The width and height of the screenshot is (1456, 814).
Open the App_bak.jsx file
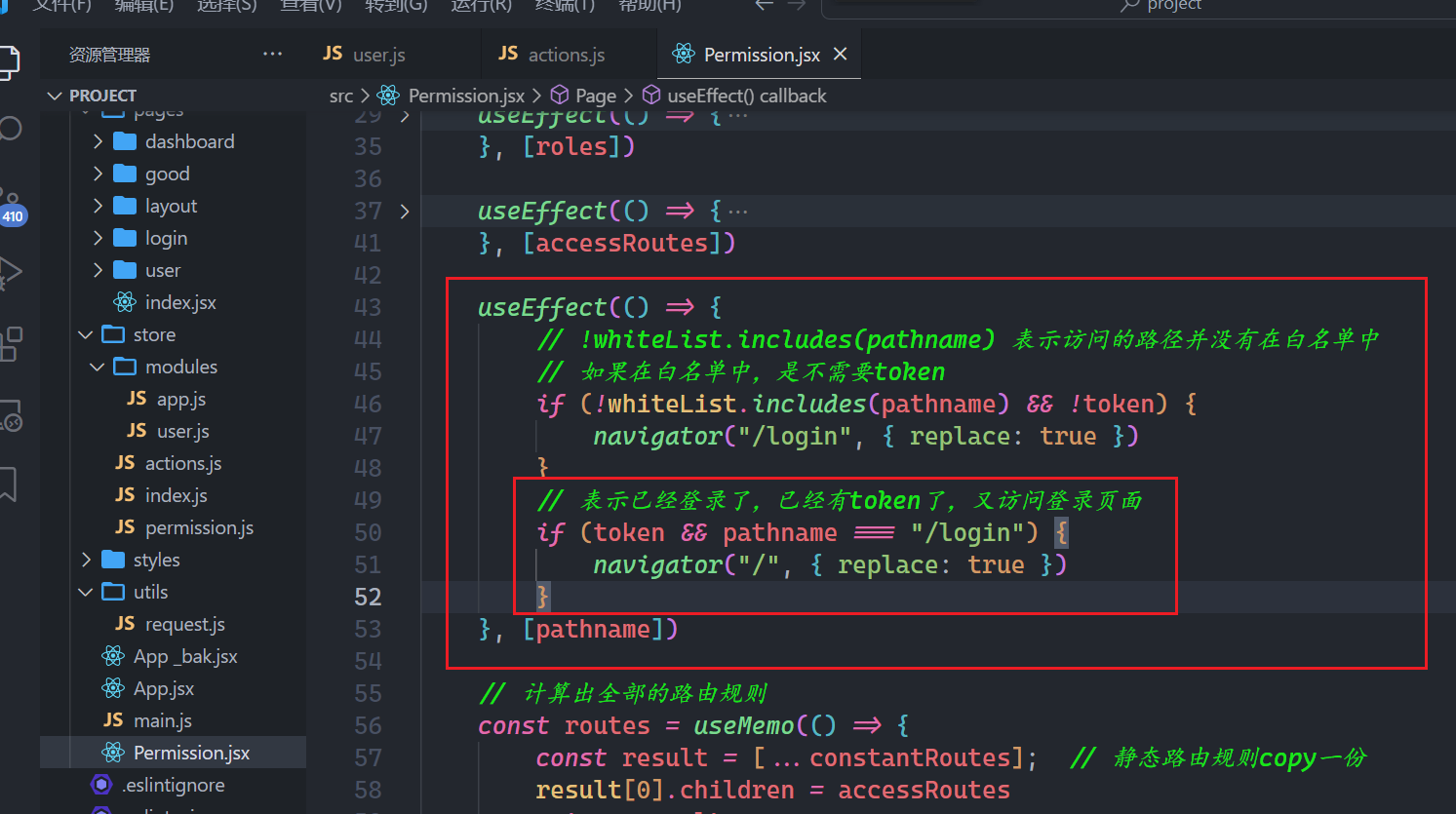coord(185,656)
